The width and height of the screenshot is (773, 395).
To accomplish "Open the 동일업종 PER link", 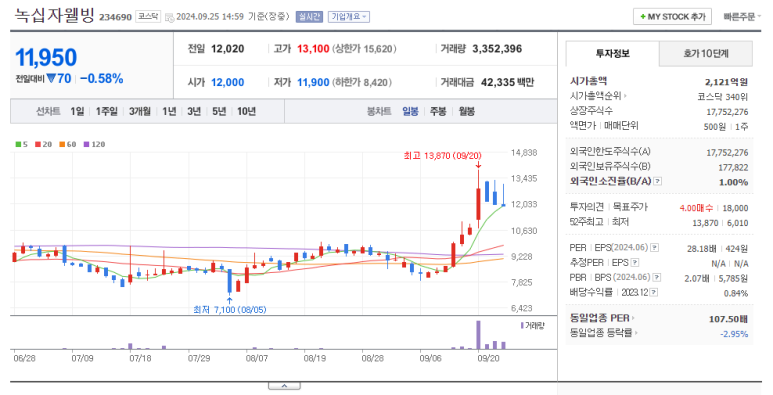I will coord(602,318).
